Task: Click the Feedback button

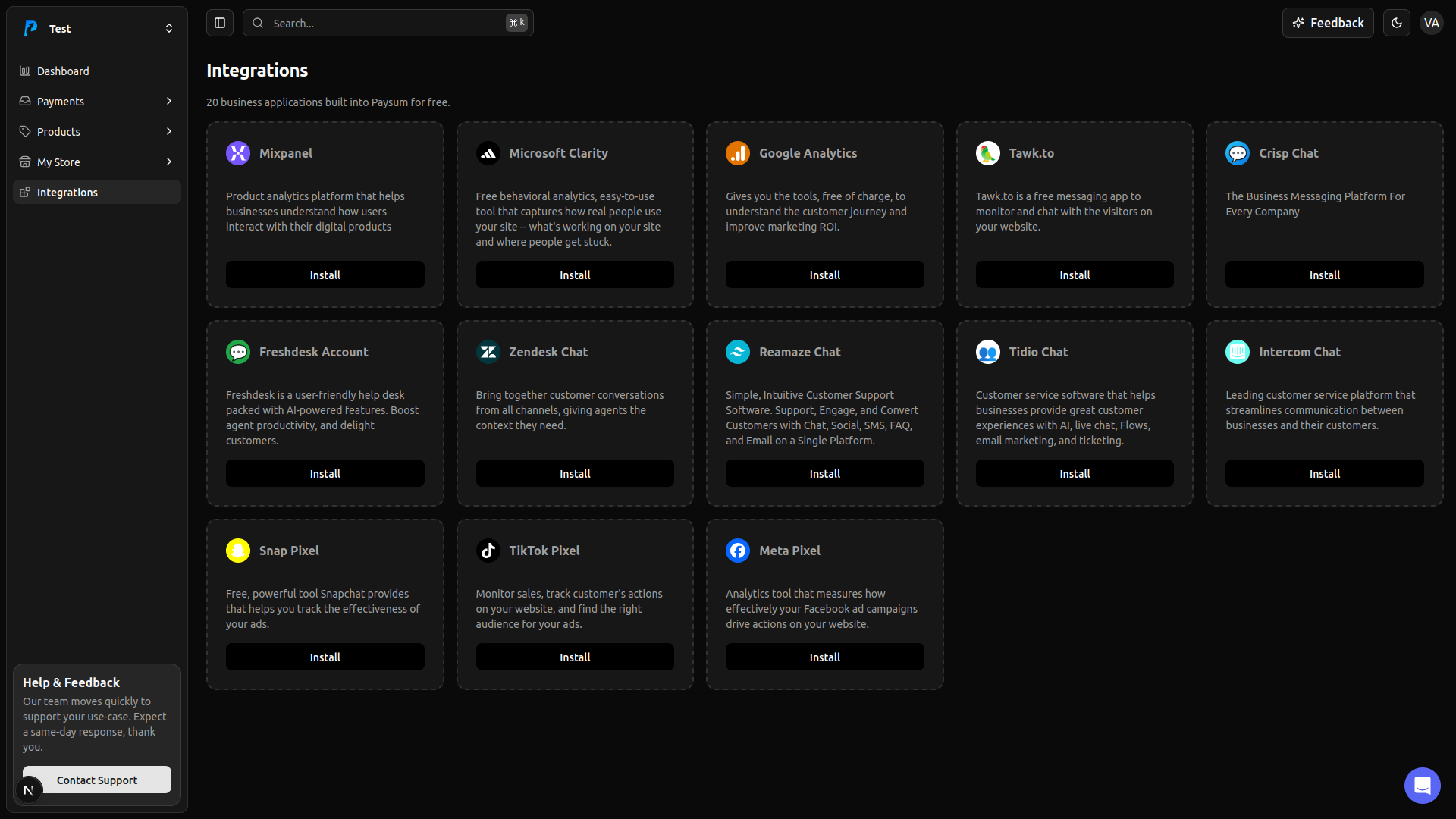Action: [1328, 23]
